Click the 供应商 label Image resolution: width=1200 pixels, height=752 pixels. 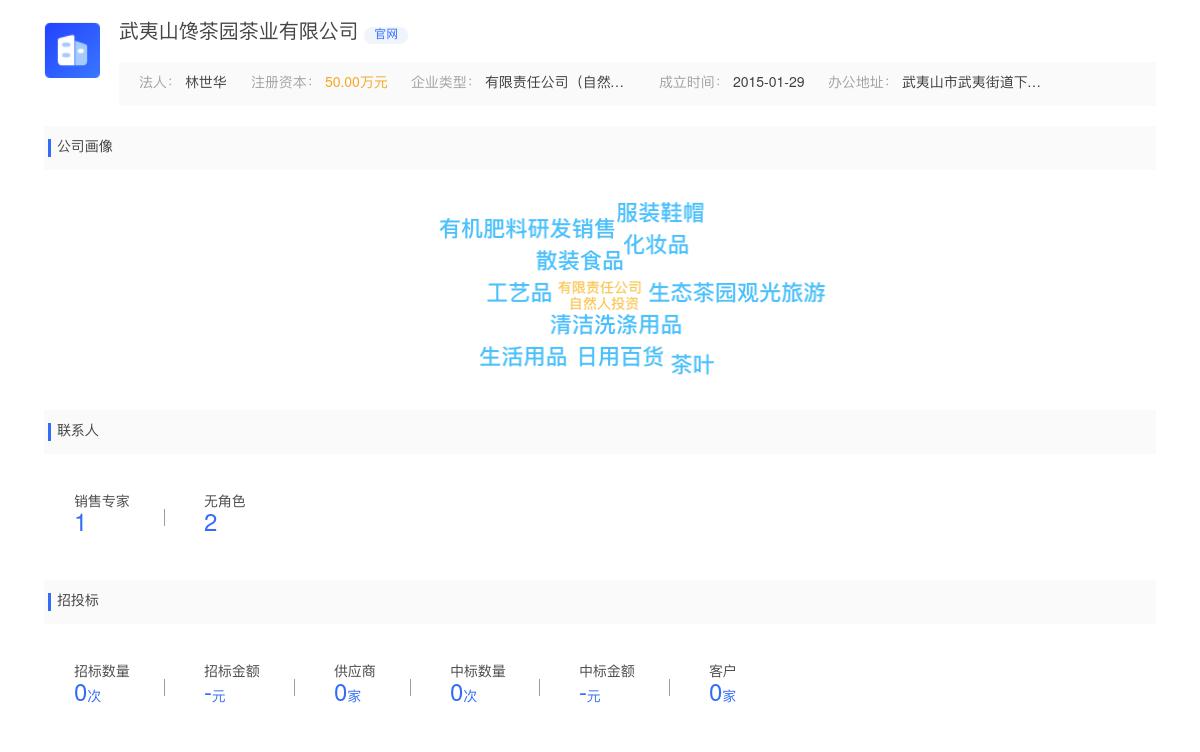355,672
